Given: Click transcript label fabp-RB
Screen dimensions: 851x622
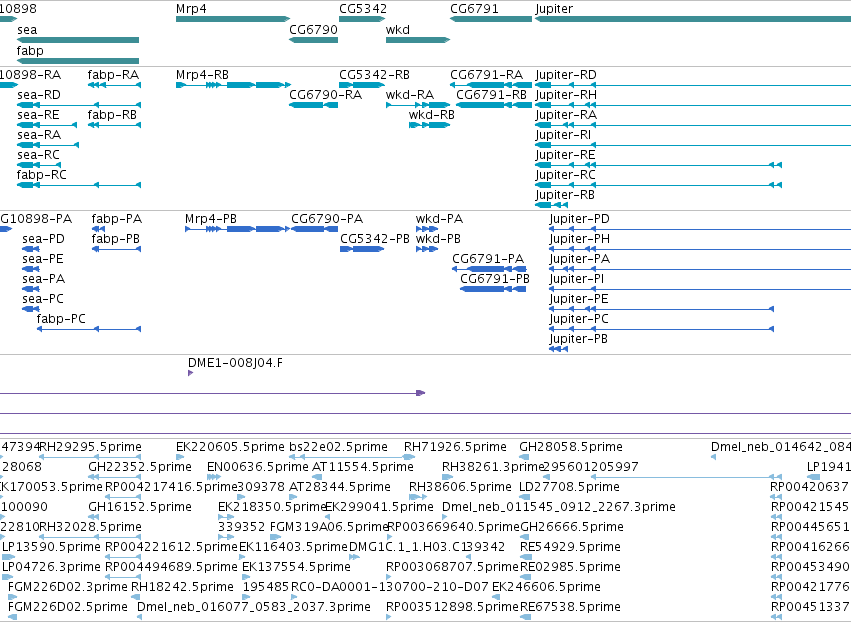Looking at the screenshot, I should pos(112,115).
